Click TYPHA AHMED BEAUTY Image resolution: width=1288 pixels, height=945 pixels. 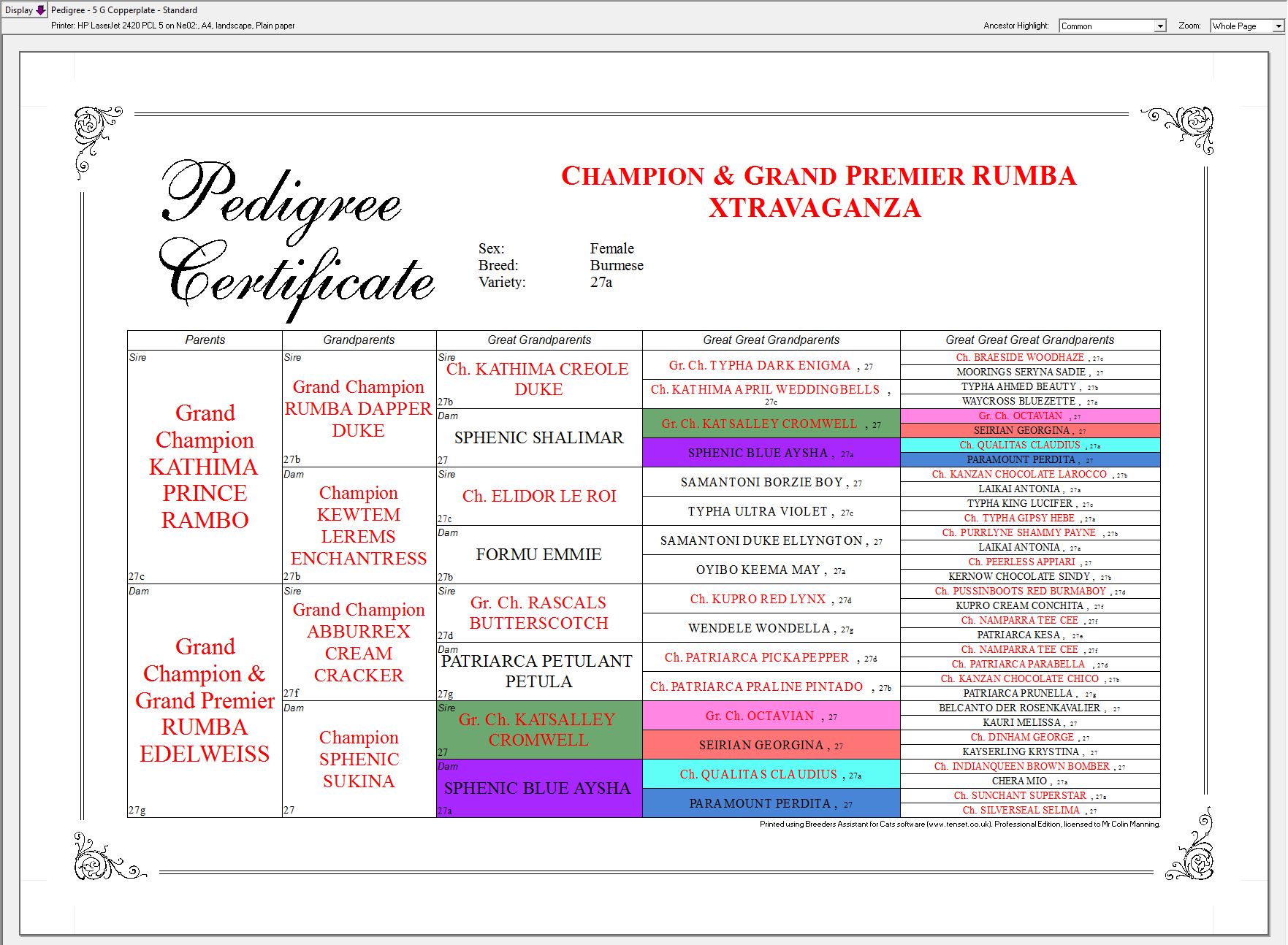coord(1030,386)
